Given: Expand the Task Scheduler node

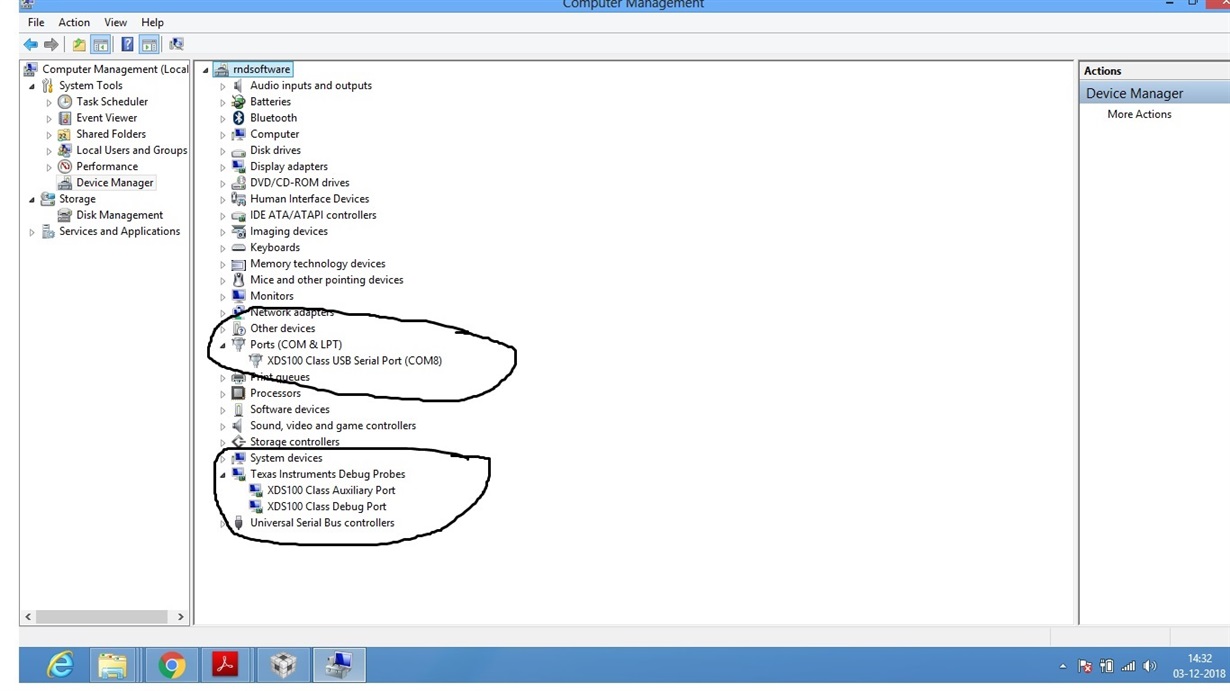Looking at the screenshot, I should [x=49, y=102].
